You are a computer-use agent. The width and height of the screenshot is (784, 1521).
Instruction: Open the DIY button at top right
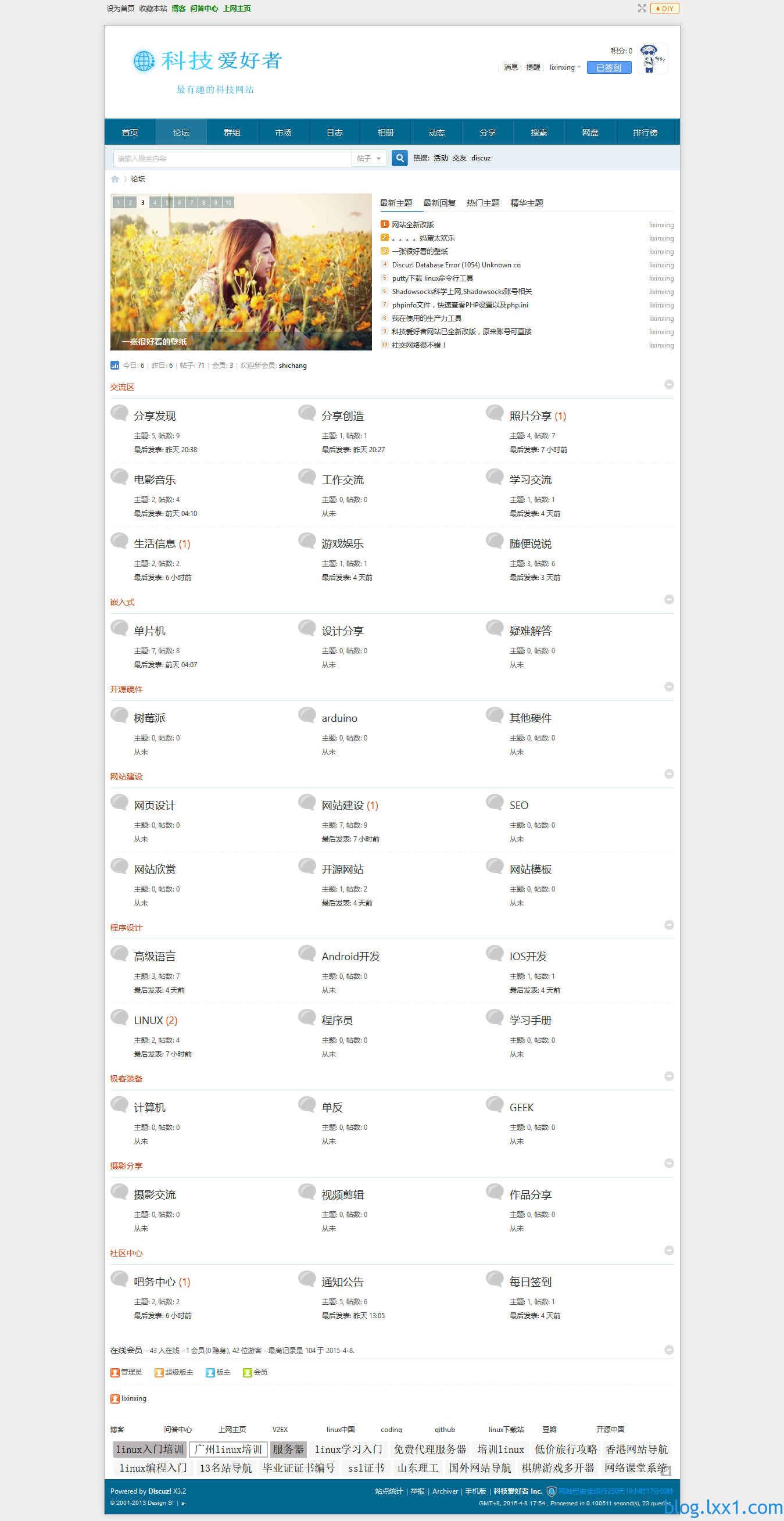(665, 8)
